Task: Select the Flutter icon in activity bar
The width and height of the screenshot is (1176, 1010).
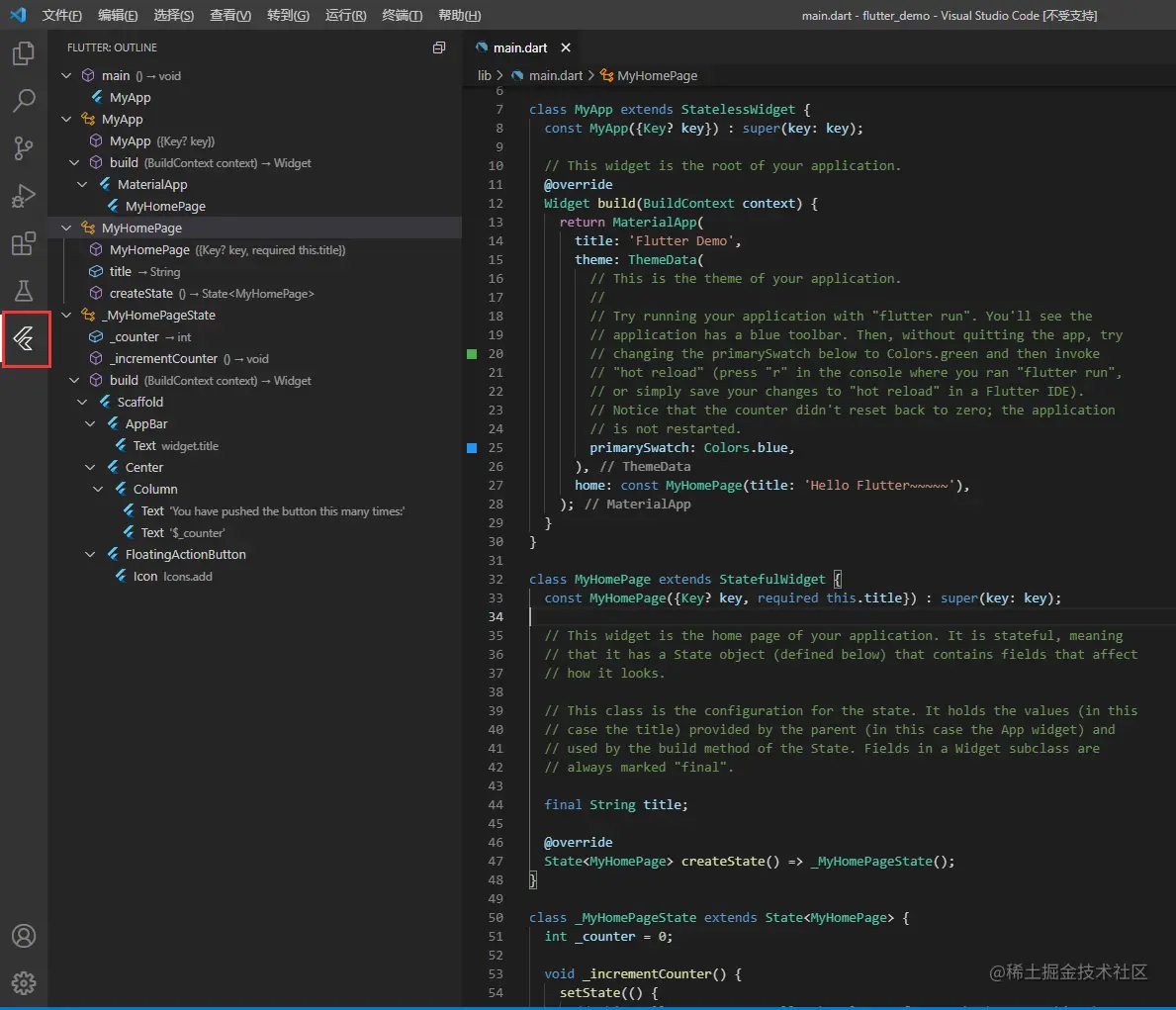Action: click(x=24, y=339)
